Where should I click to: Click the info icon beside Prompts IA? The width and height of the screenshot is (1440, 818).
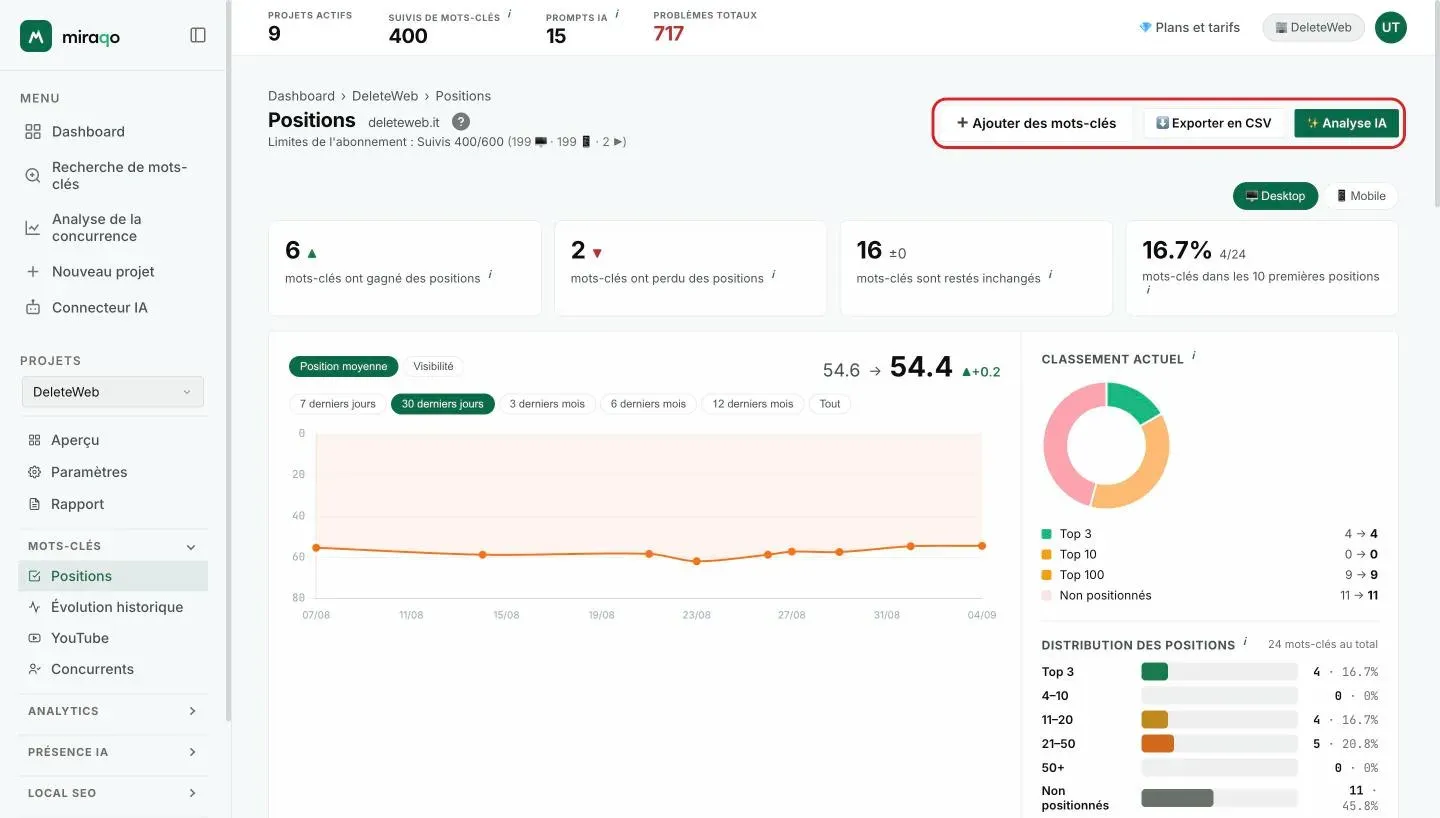617,14
